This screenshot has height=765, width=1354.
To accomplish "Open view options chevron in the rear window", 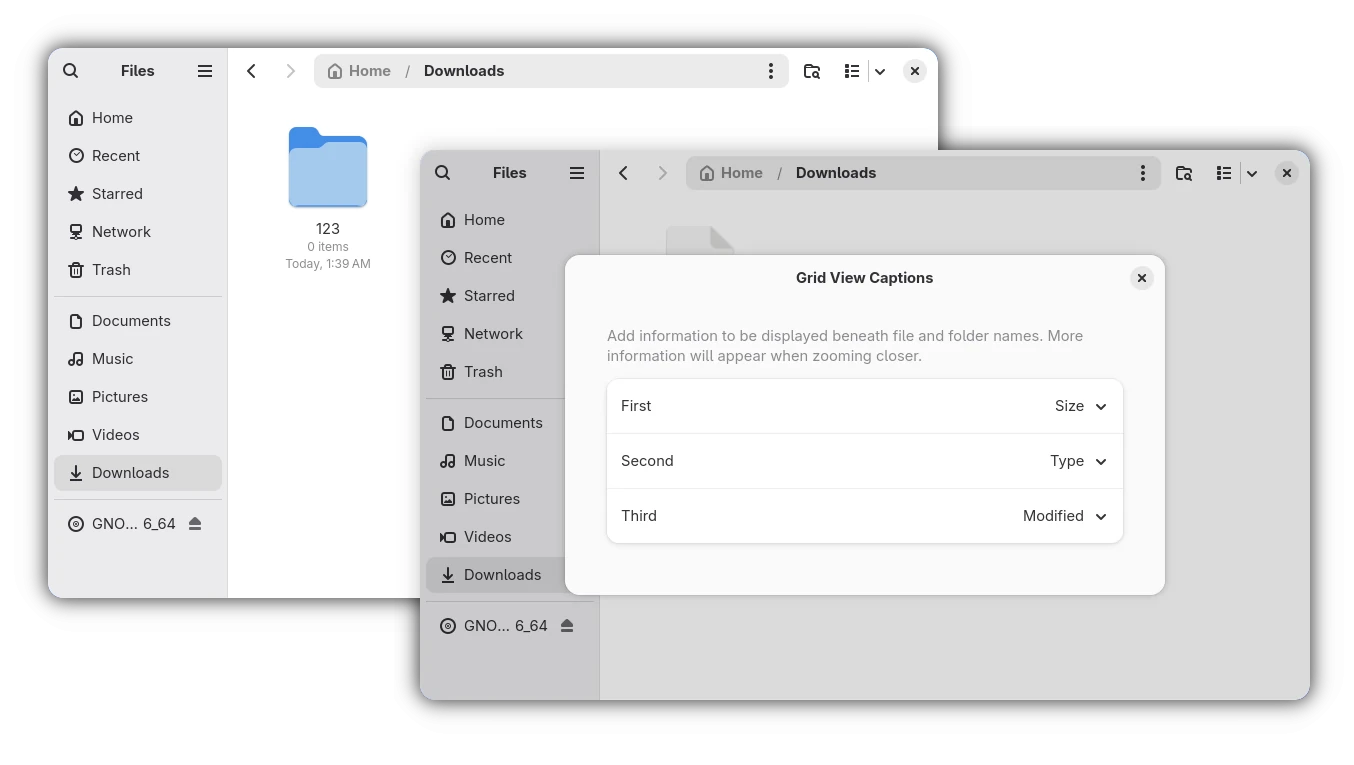I will (x=880, y=72).
